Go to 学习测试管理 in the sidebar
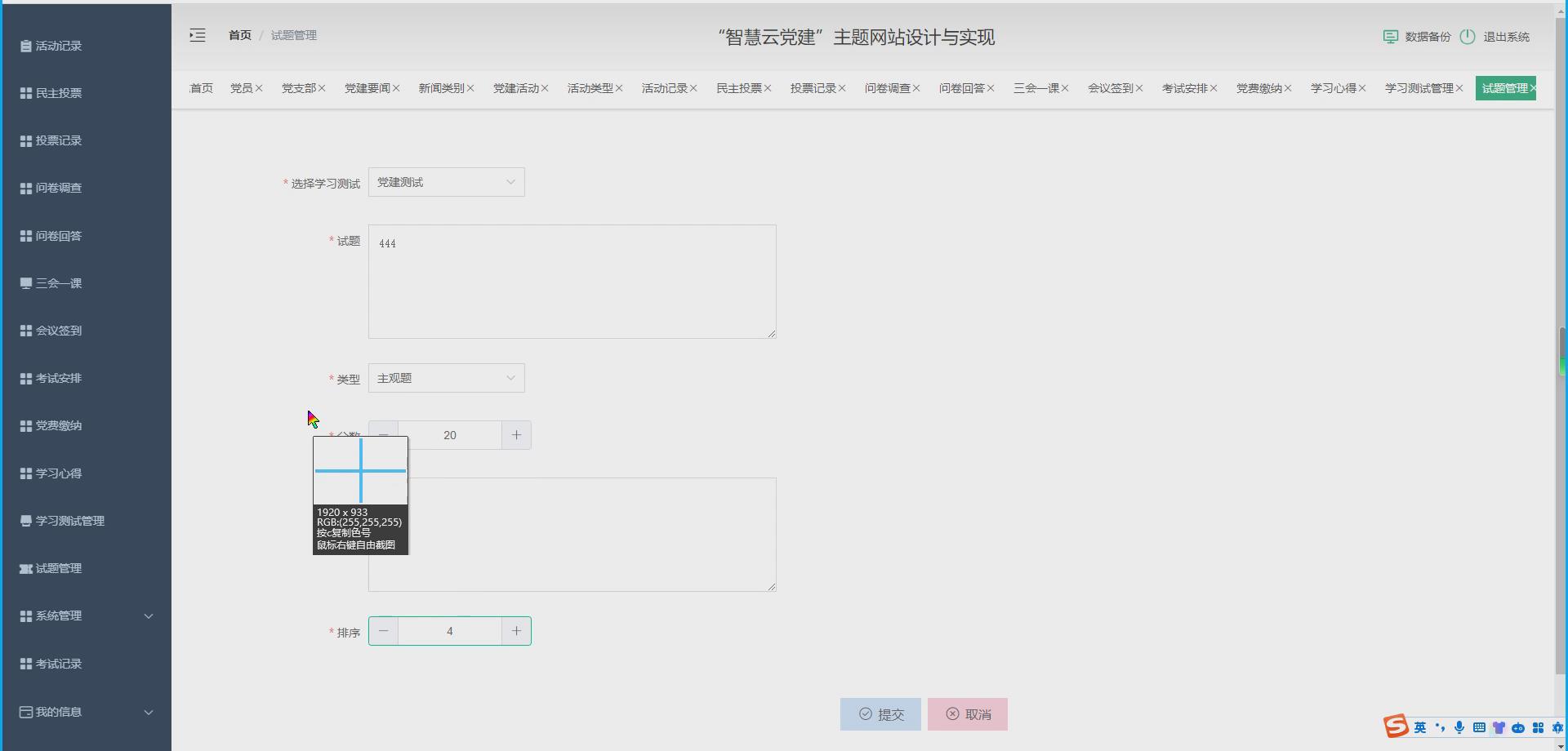This screenshot has width=1568, height=751. coord(69,520)
